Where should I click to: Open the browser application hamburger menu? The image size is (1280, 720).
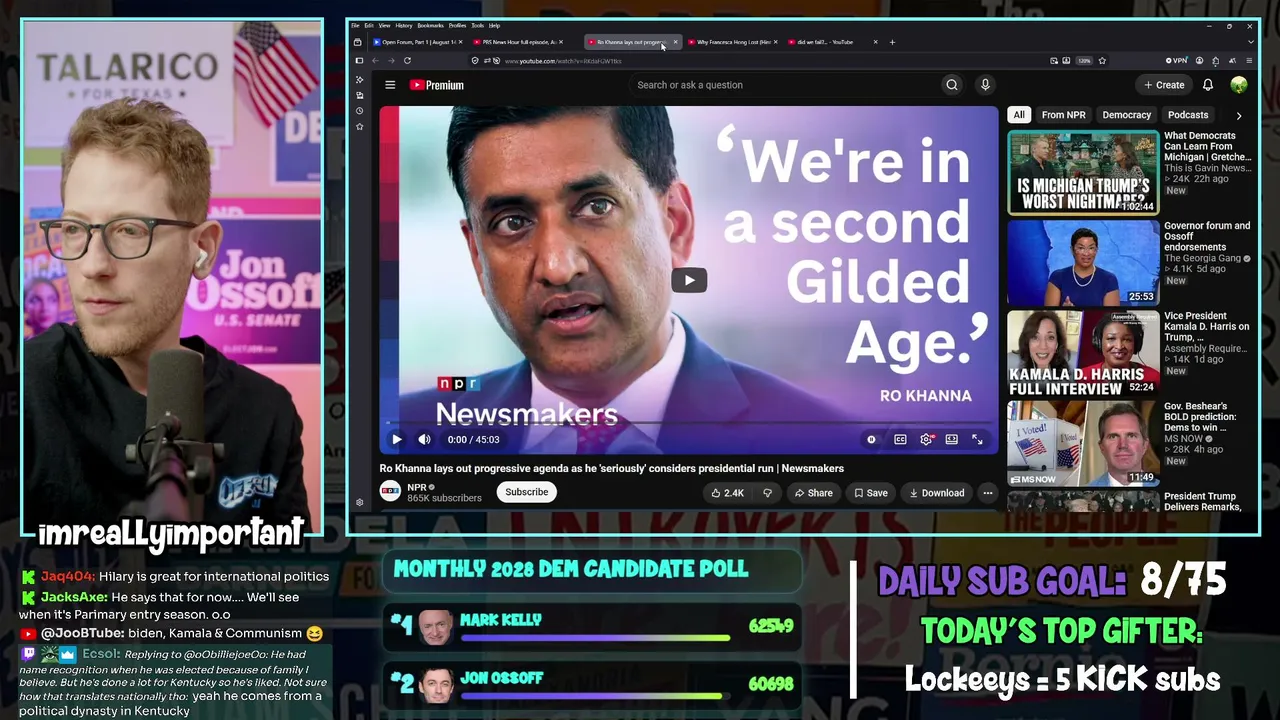pyautogui.click(x=1248, y=61)
